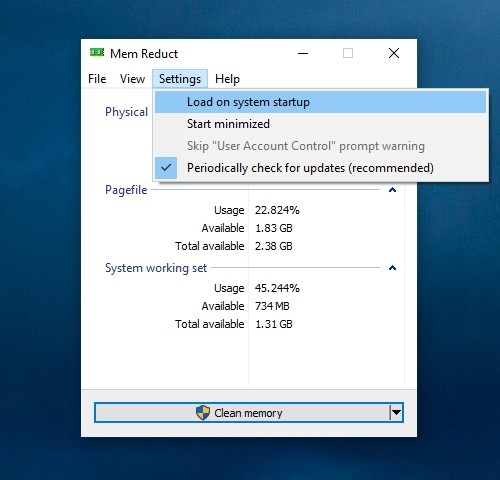The height and width of the screenshot is (480, 500).
Task: Click the disabled maximize window icon
Action: point(348,53)
